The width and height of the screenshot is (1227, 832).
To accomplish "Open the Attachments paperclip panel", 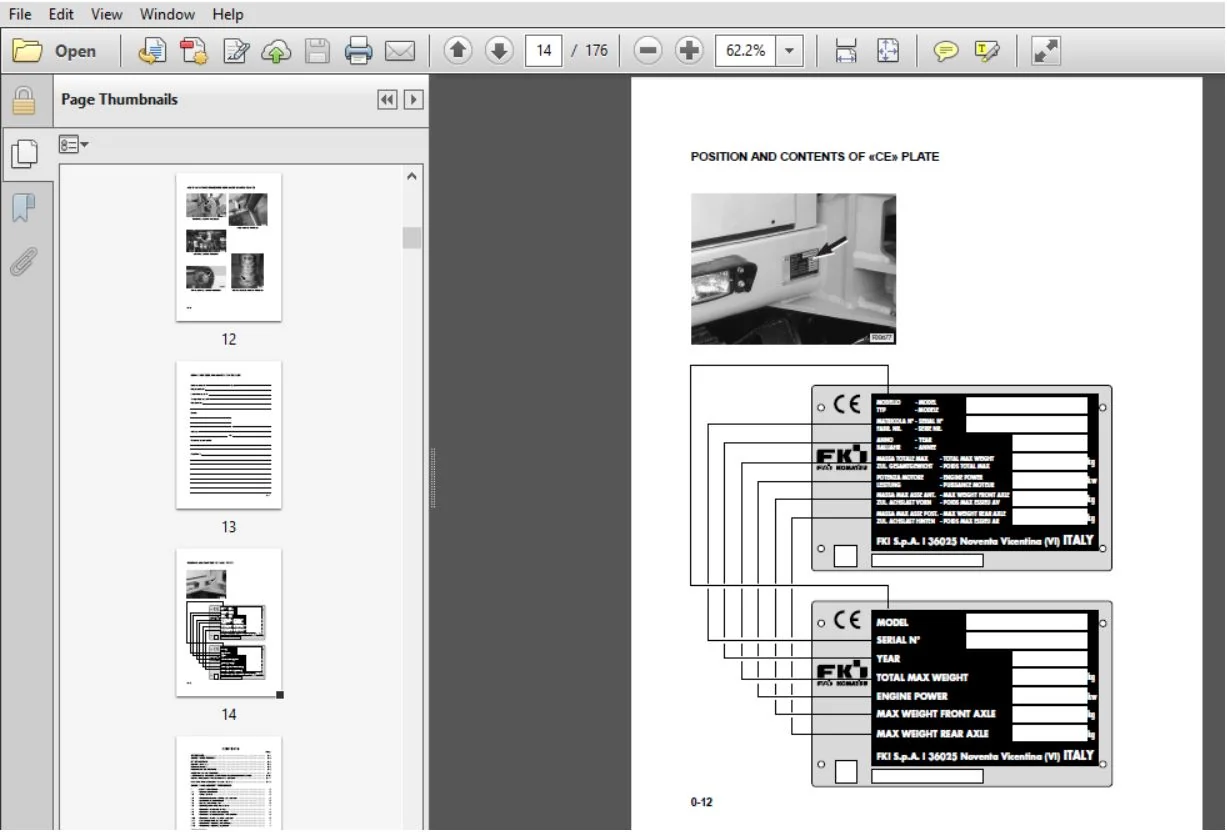I will [x=23, y=261].
